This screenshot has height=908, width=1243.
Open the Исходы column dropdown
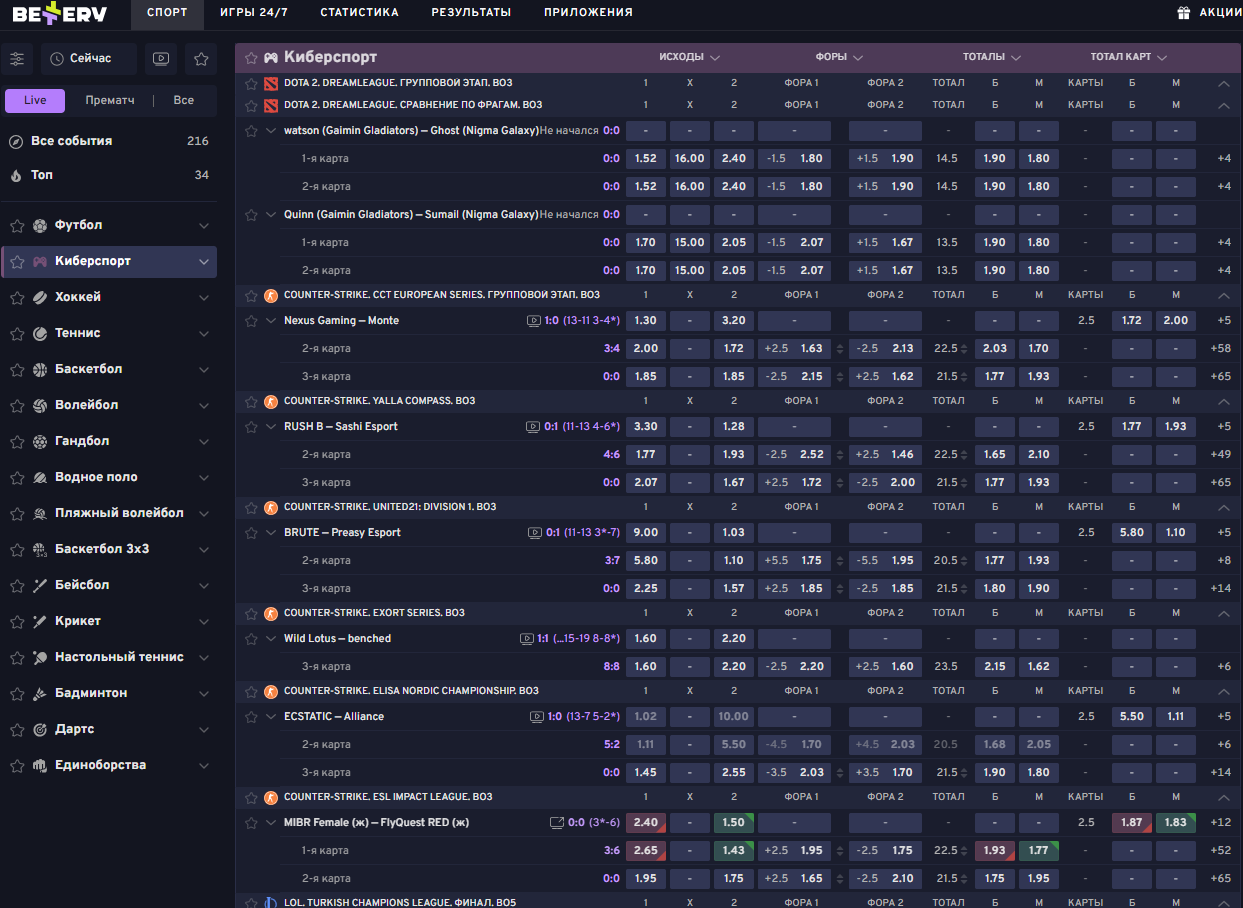click(x=689, y=57)
